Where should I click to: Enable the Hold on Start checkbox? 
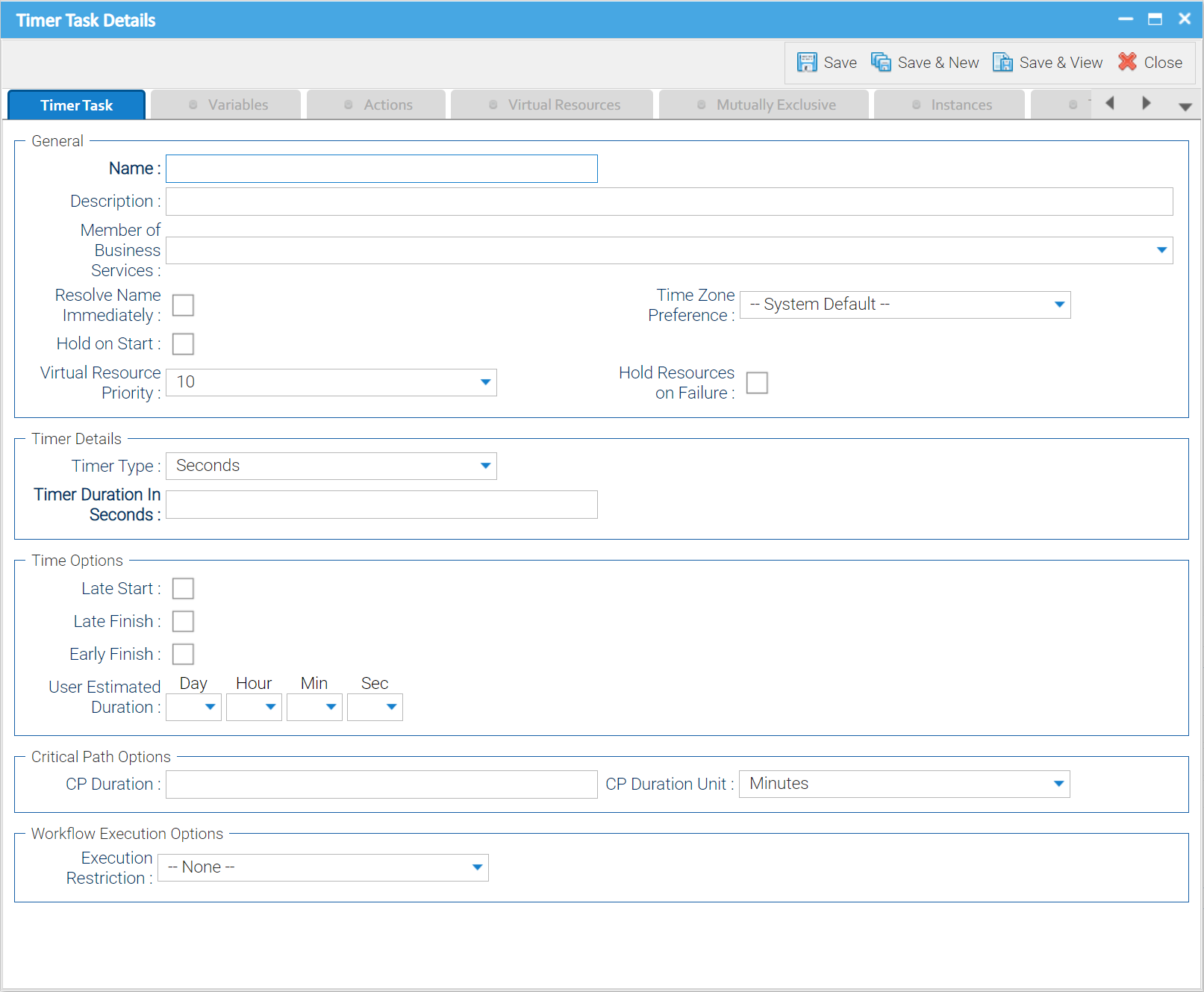tap(183, 344)
